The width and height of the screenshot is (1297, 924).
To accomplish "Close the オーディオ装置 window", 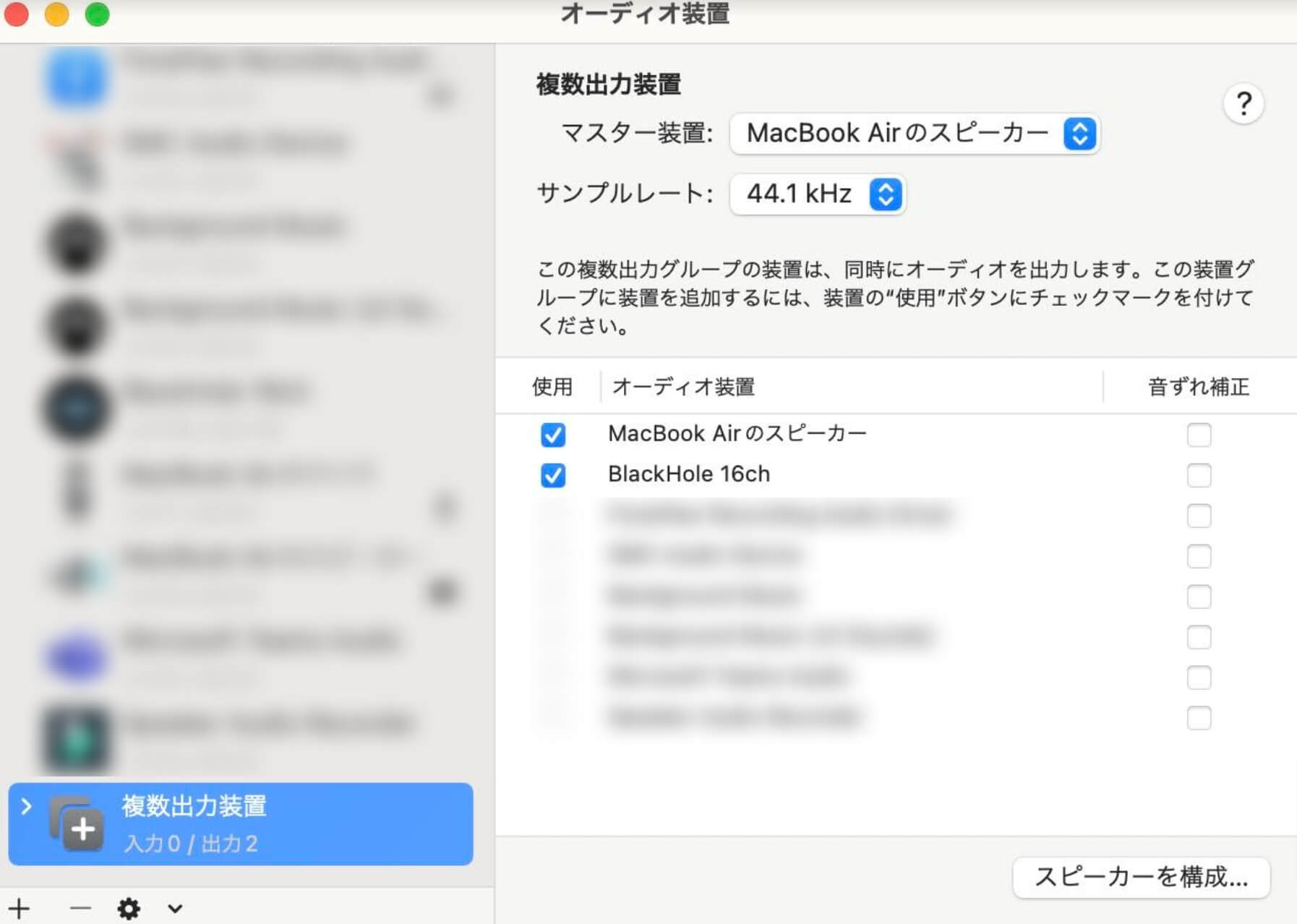I will pyautogui.click(x=17, y=14).
